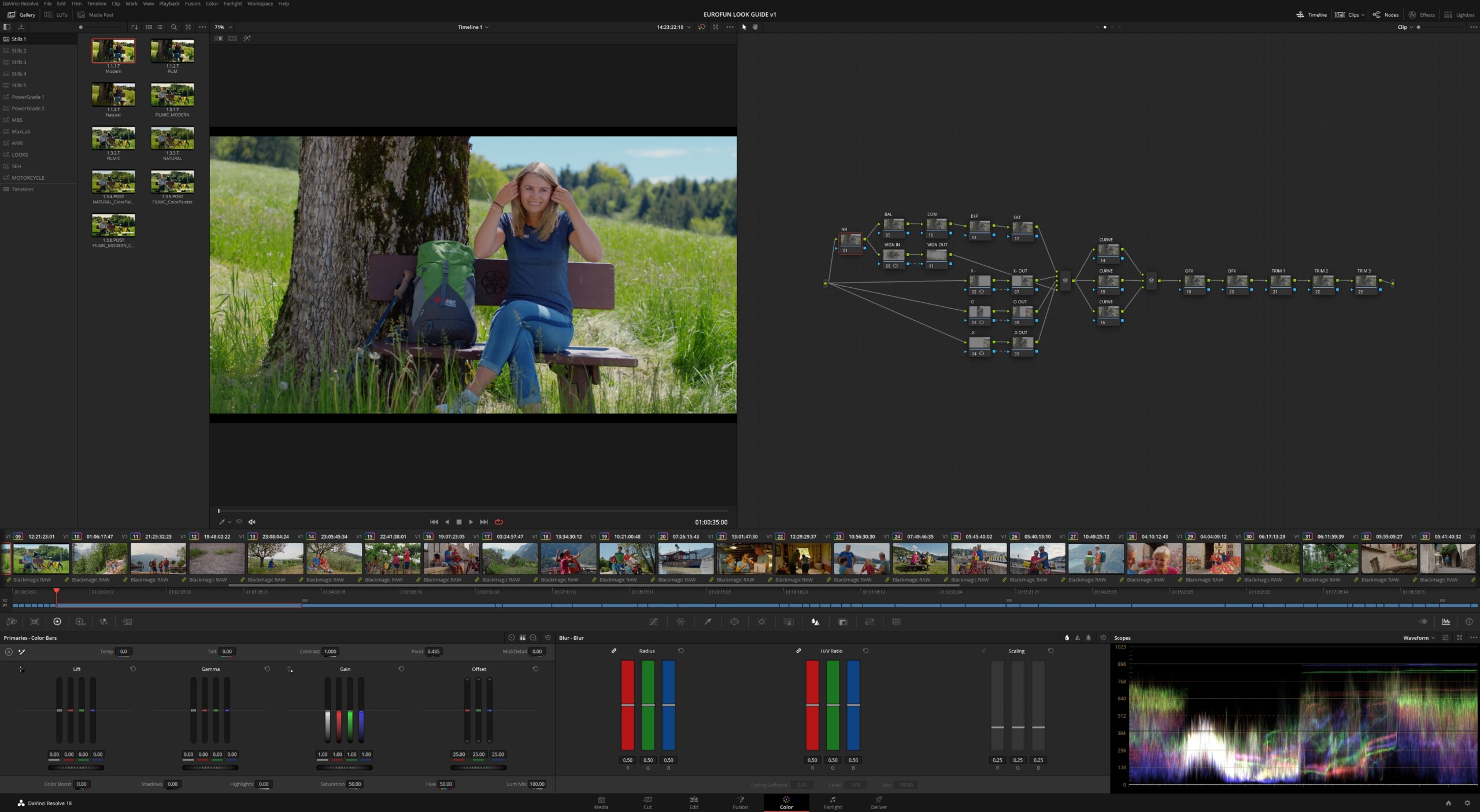Screen dimensions: 1480x812
Task: Open the Motion Effects palette icon
Action: point(128,622)
